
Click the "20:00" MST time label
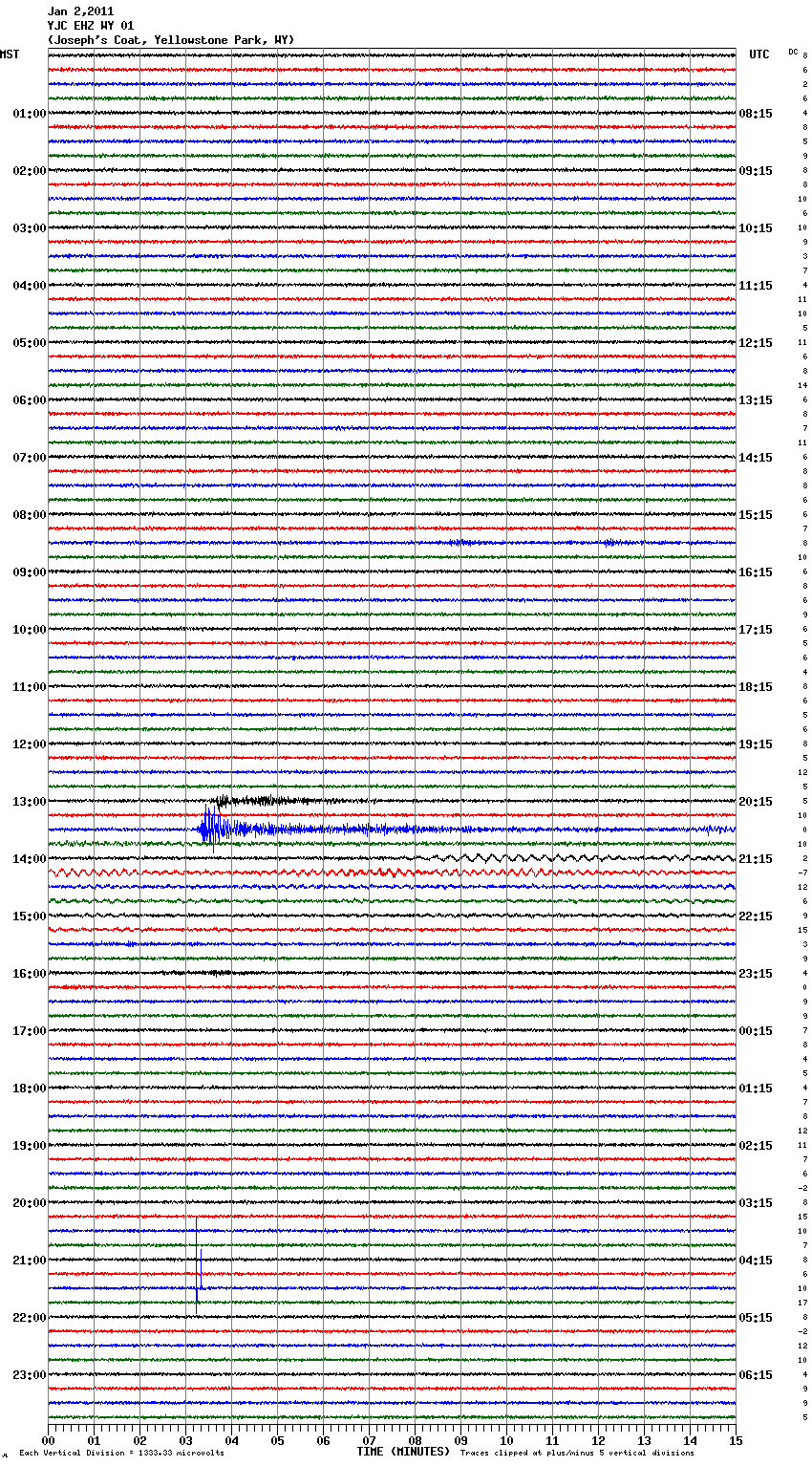(30, 1203)
